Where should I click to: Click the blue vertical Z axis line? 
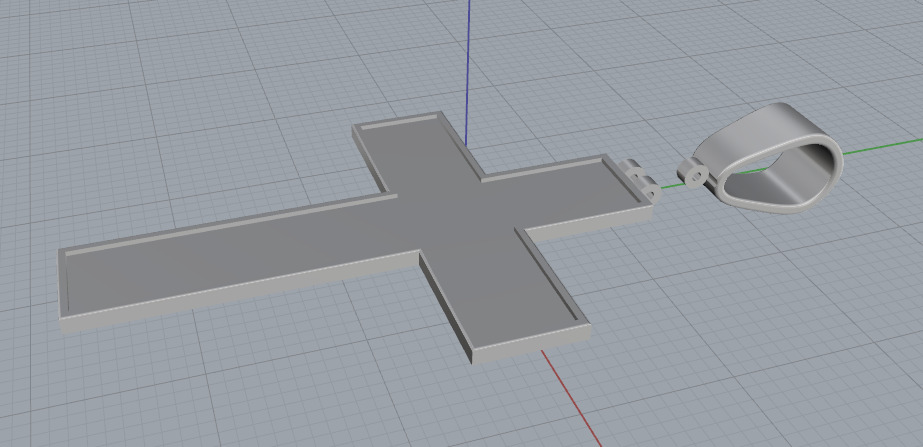pyautogui.click(x=468, y=71)
